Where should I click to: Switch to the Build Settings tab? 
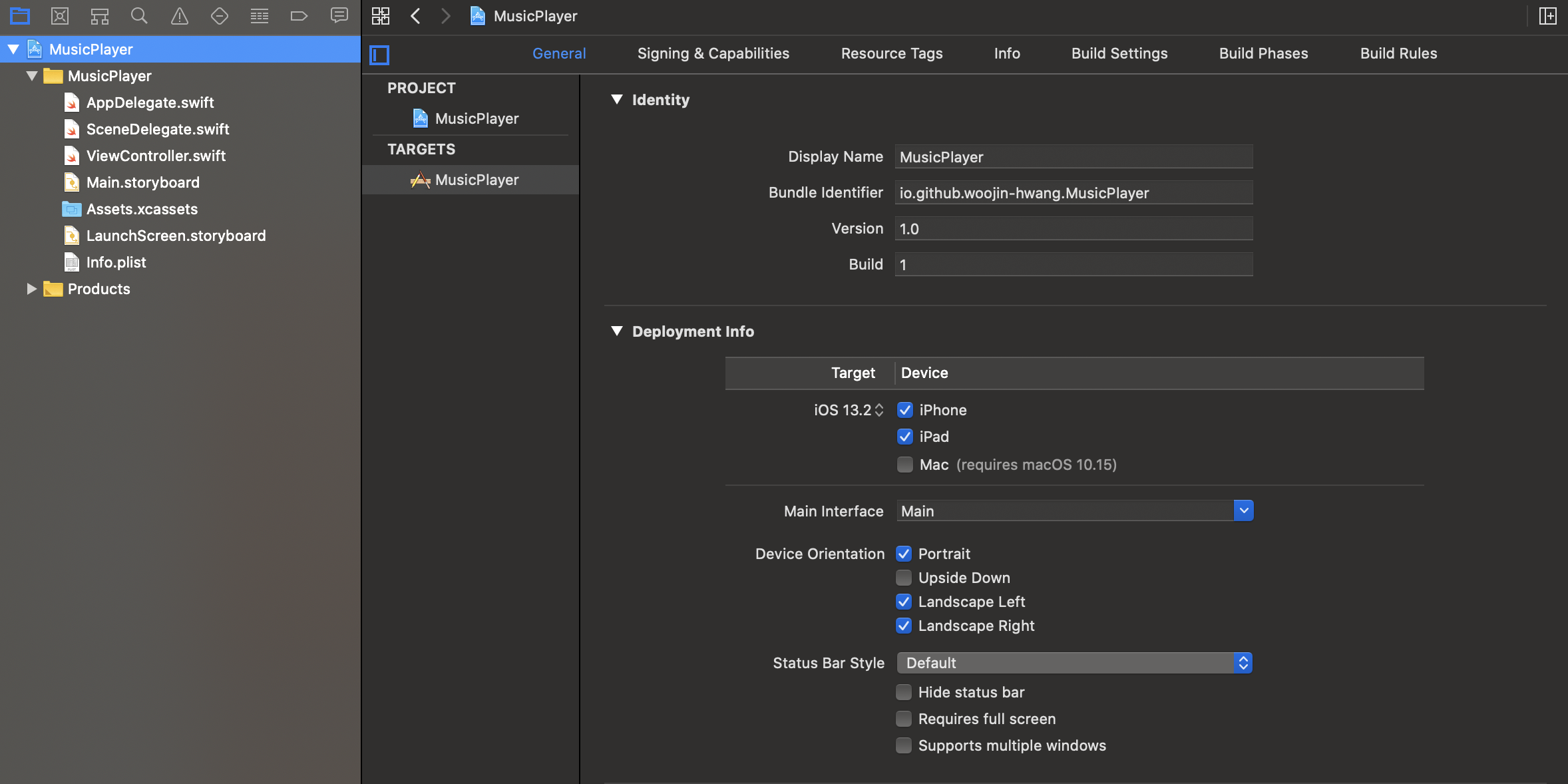click(1119, 53)
